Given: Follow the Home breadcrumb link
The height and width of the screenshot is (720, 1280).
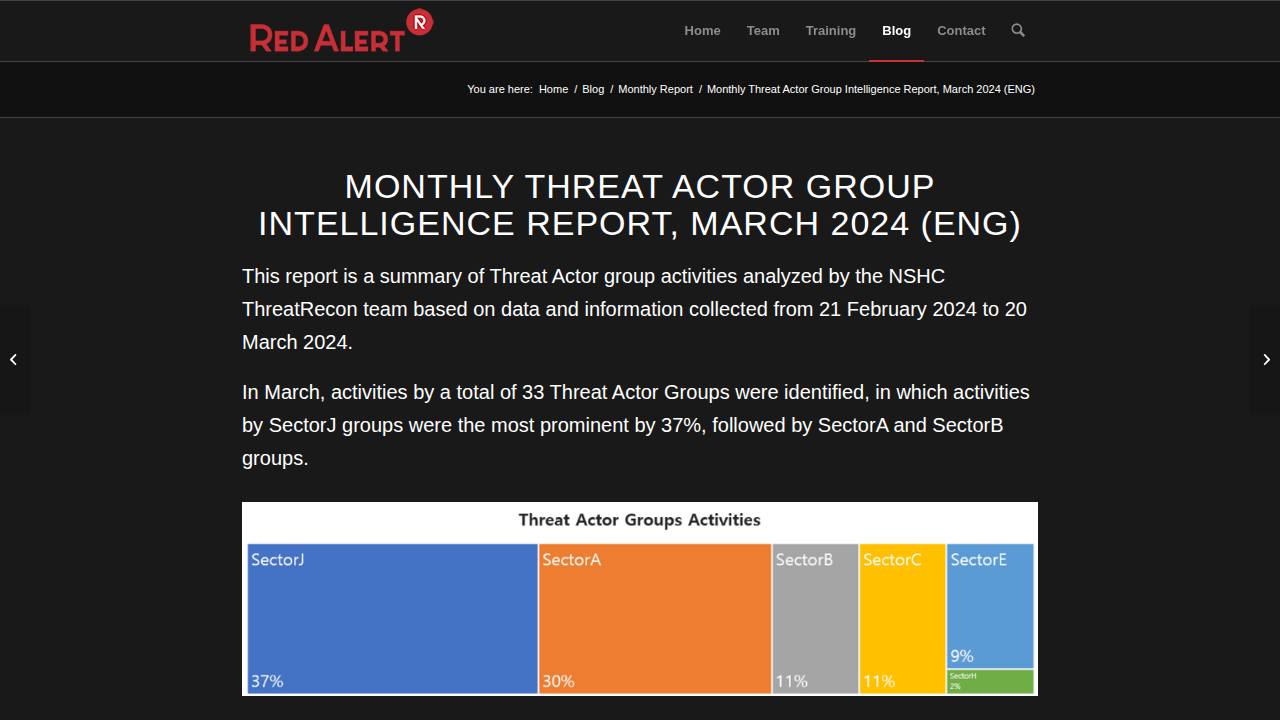Looking at the screenshot, I should point(553,89).
